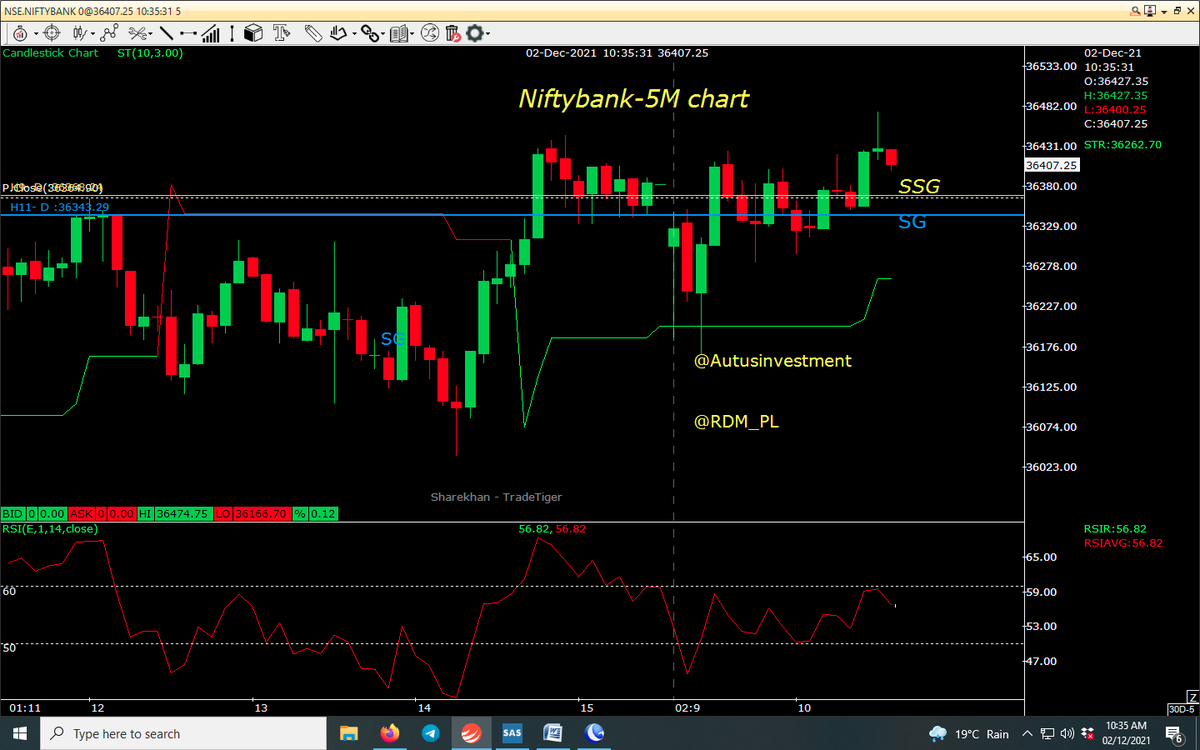The image size is (1200, 750).
Task: Click the Candlestick Chart label
Action: 49,53
